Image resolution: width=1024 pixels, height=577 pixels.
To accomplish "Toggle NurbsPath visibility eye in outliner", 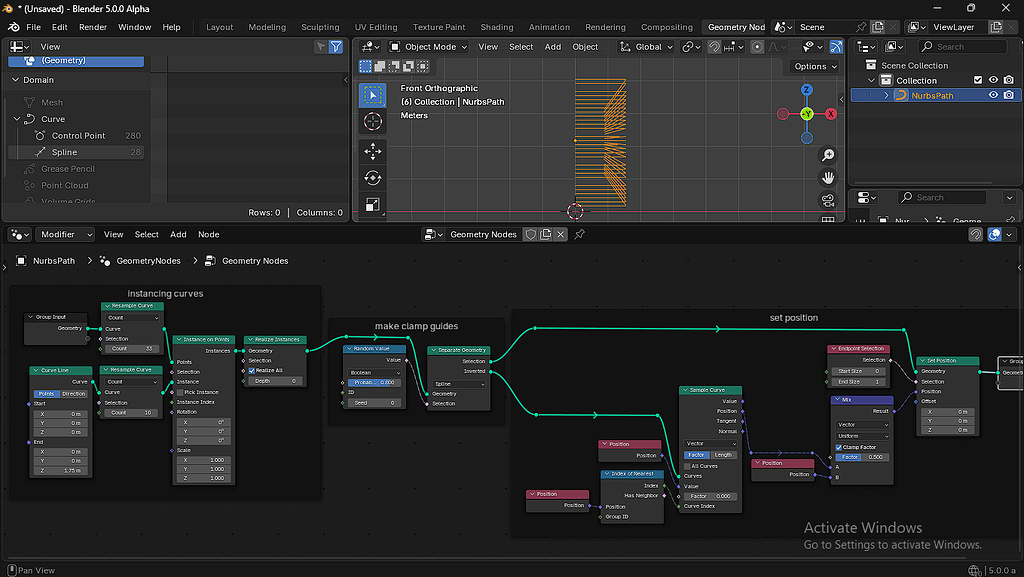I will click(993, 95).
